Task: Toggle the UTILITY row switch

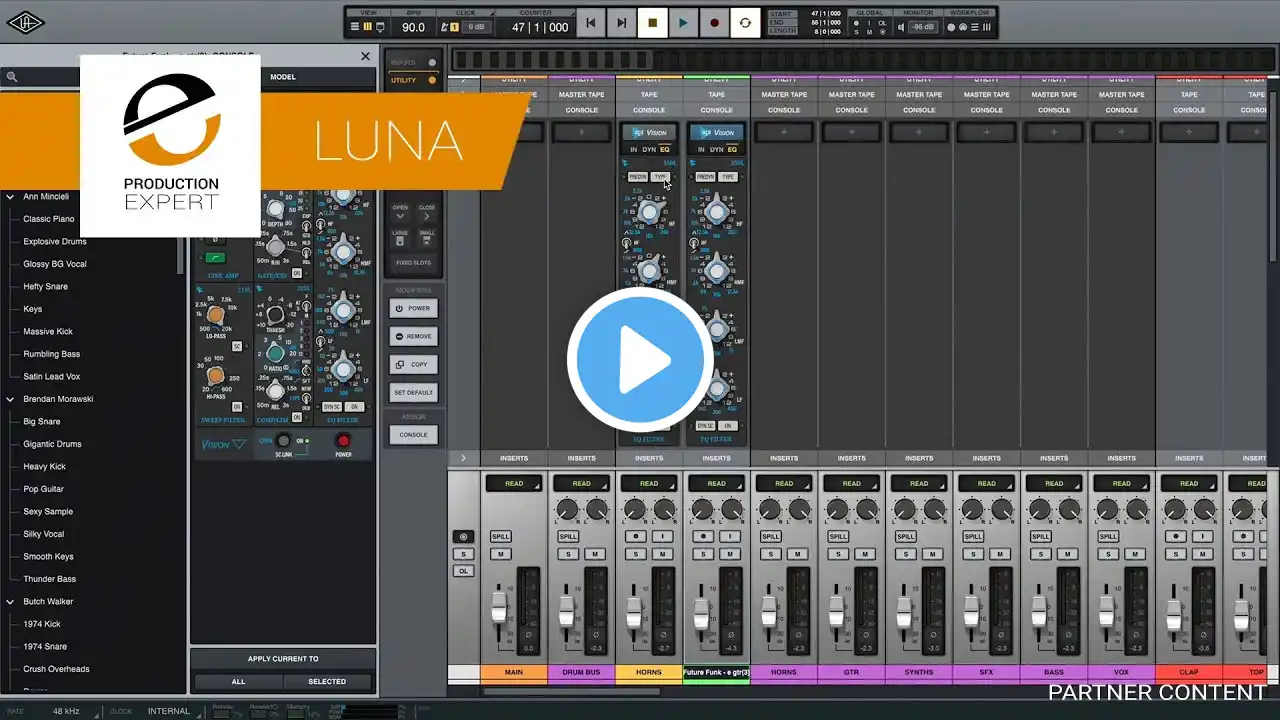Action: [x=432, y=80]
